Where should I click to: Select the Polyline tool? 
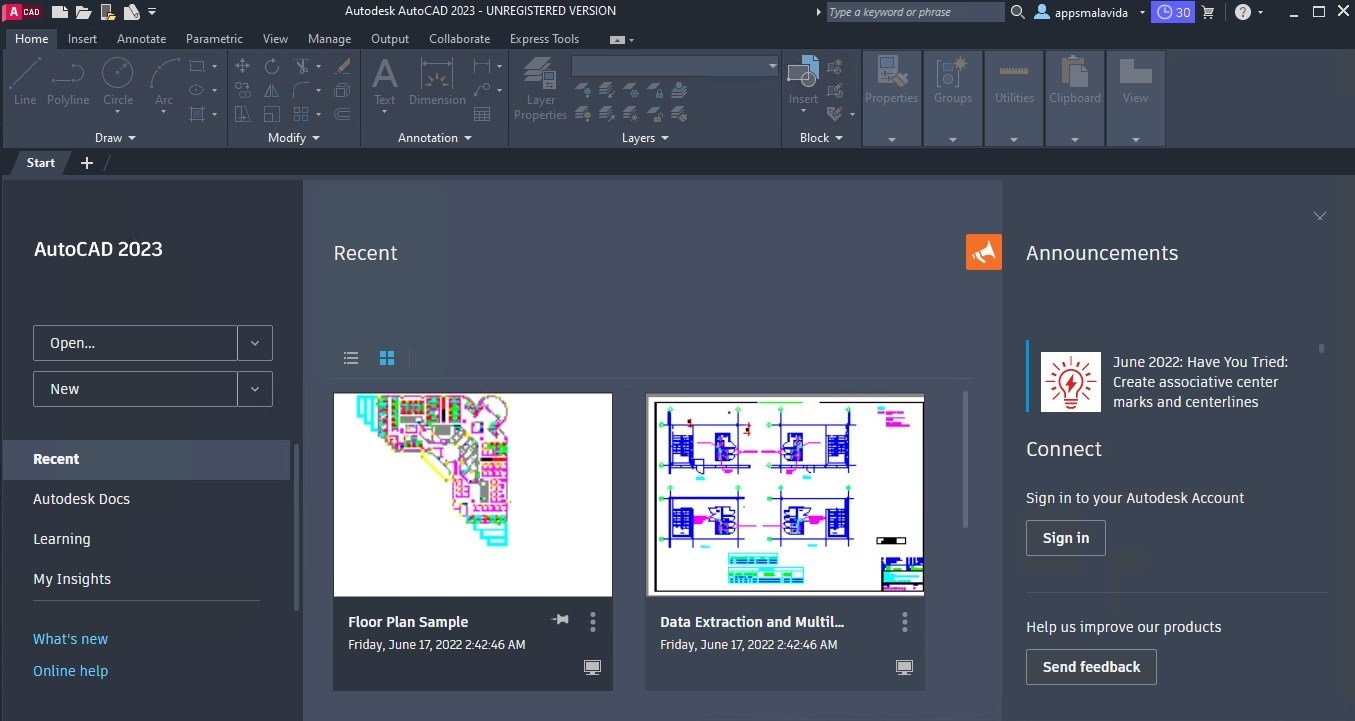point(68,81)
